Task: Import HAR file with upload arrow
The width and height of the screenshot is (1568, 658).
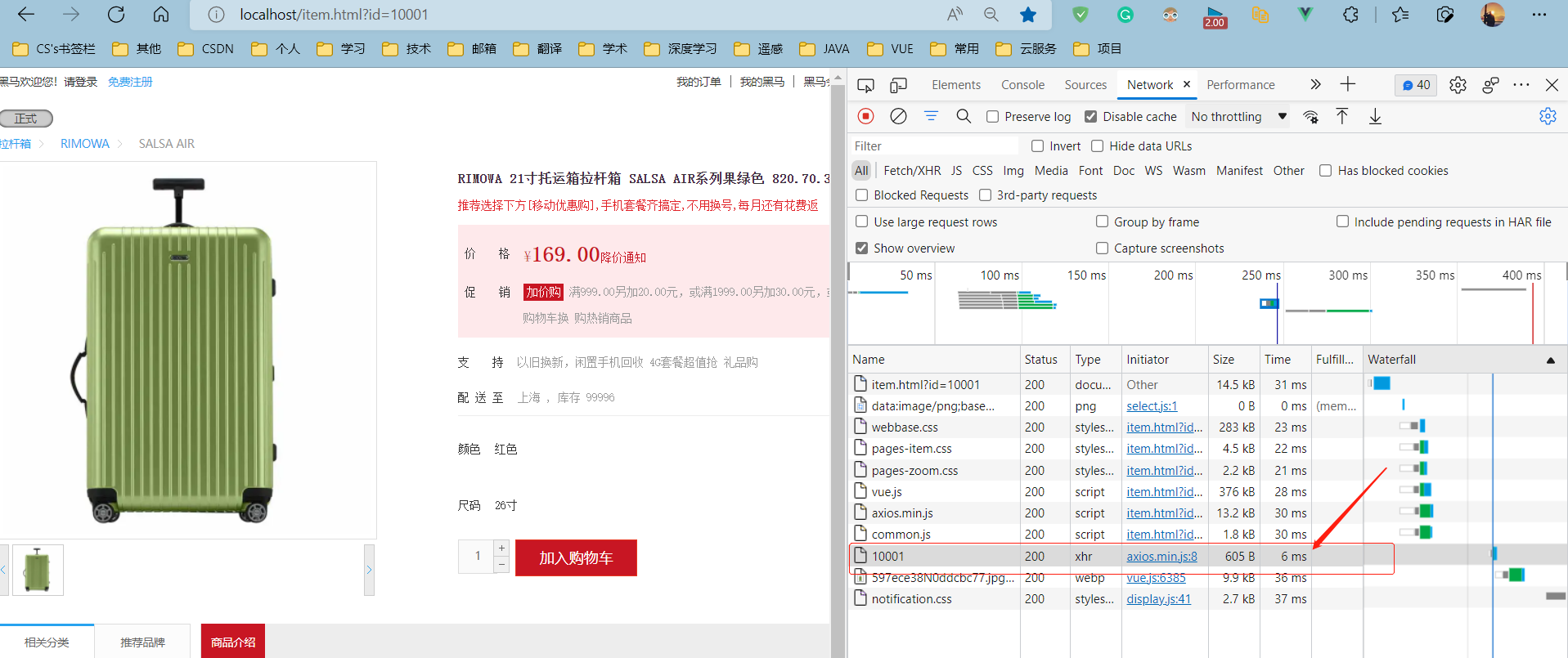Action: point(1342,116)
